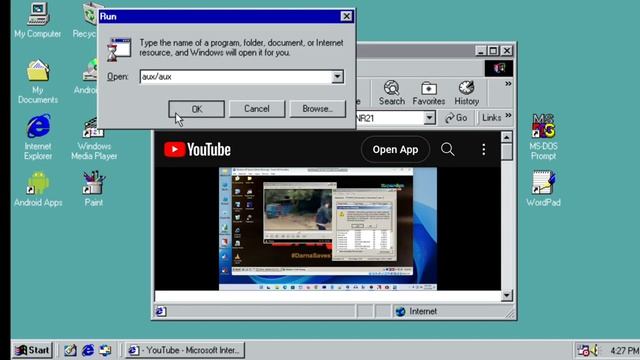This screenshot has width=640, height=360.
Task: Close the Run dialog with X
Action: point(346,16)
